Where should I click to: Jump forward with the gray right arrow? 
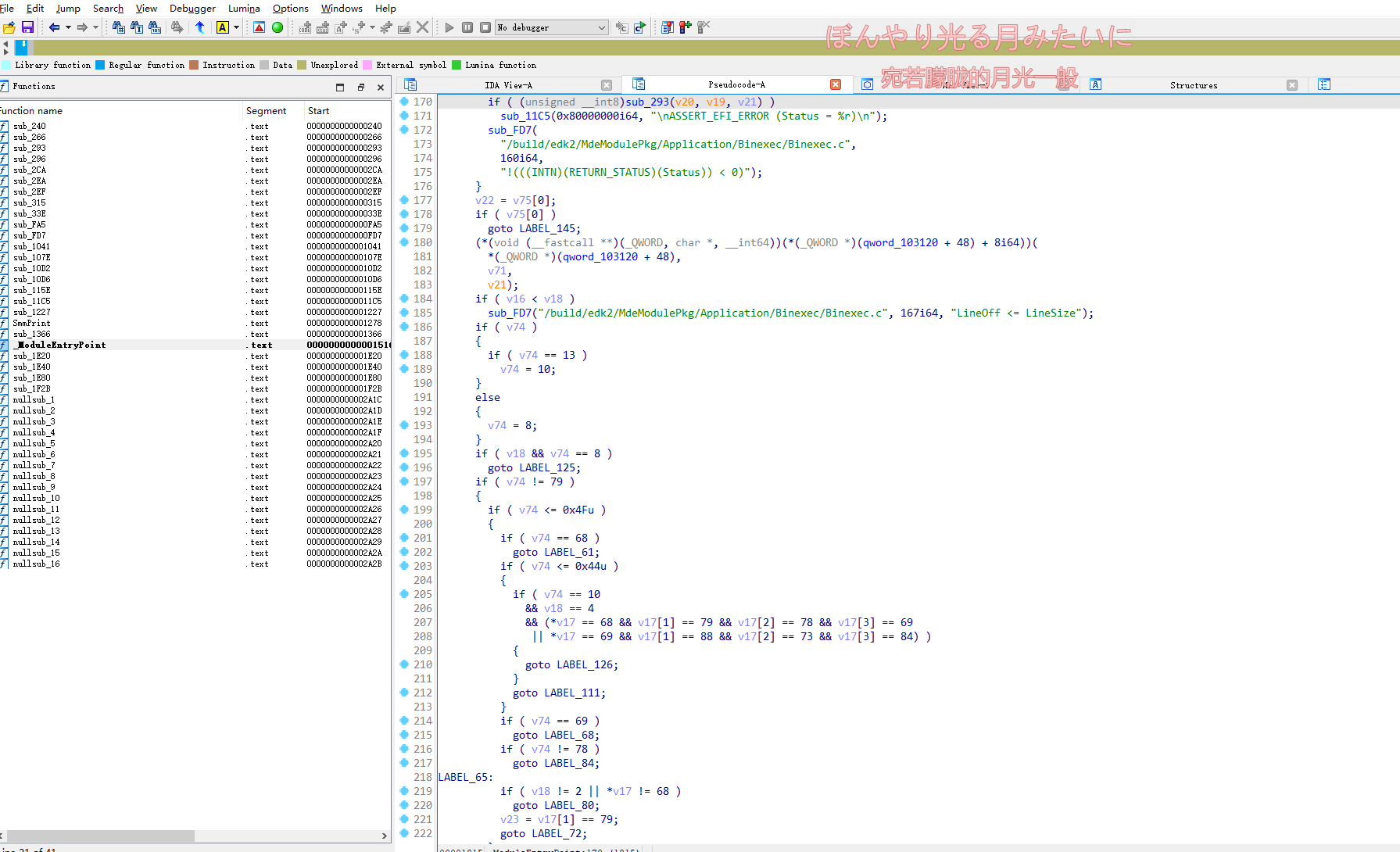coord(82,27)
